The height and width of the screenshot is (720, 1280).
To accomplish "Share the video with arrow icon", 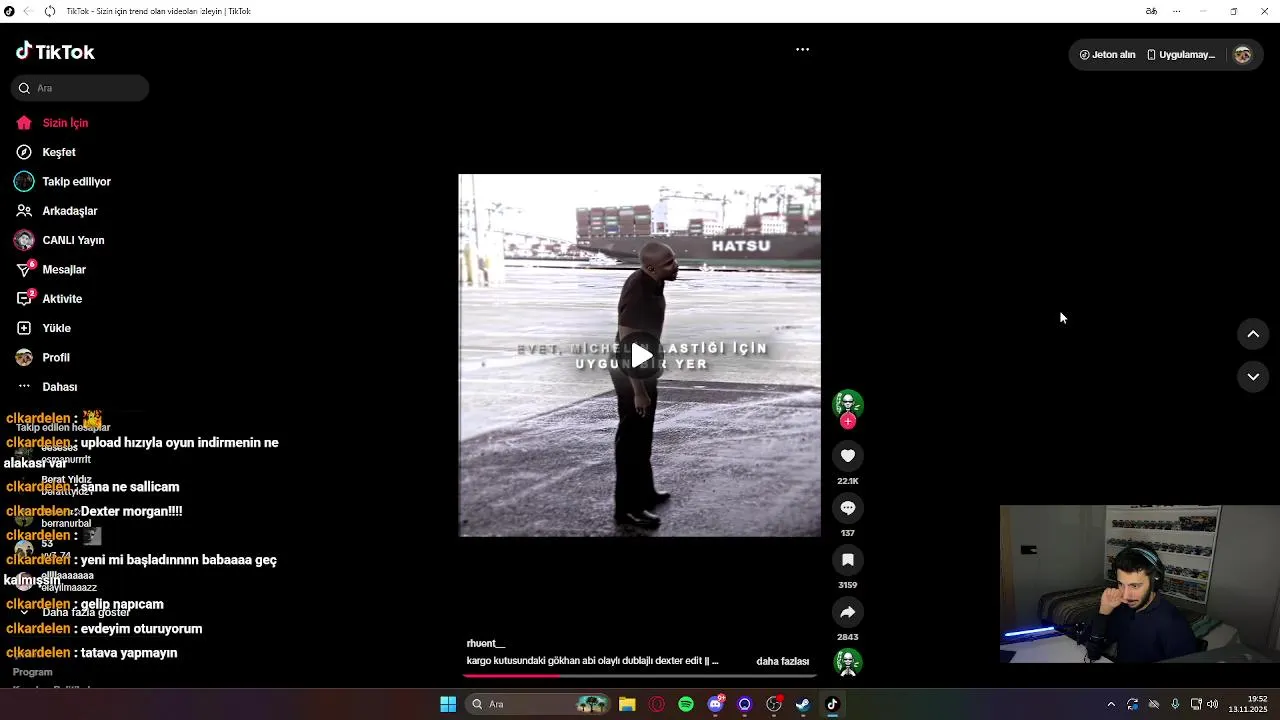I will pos(848,612).
